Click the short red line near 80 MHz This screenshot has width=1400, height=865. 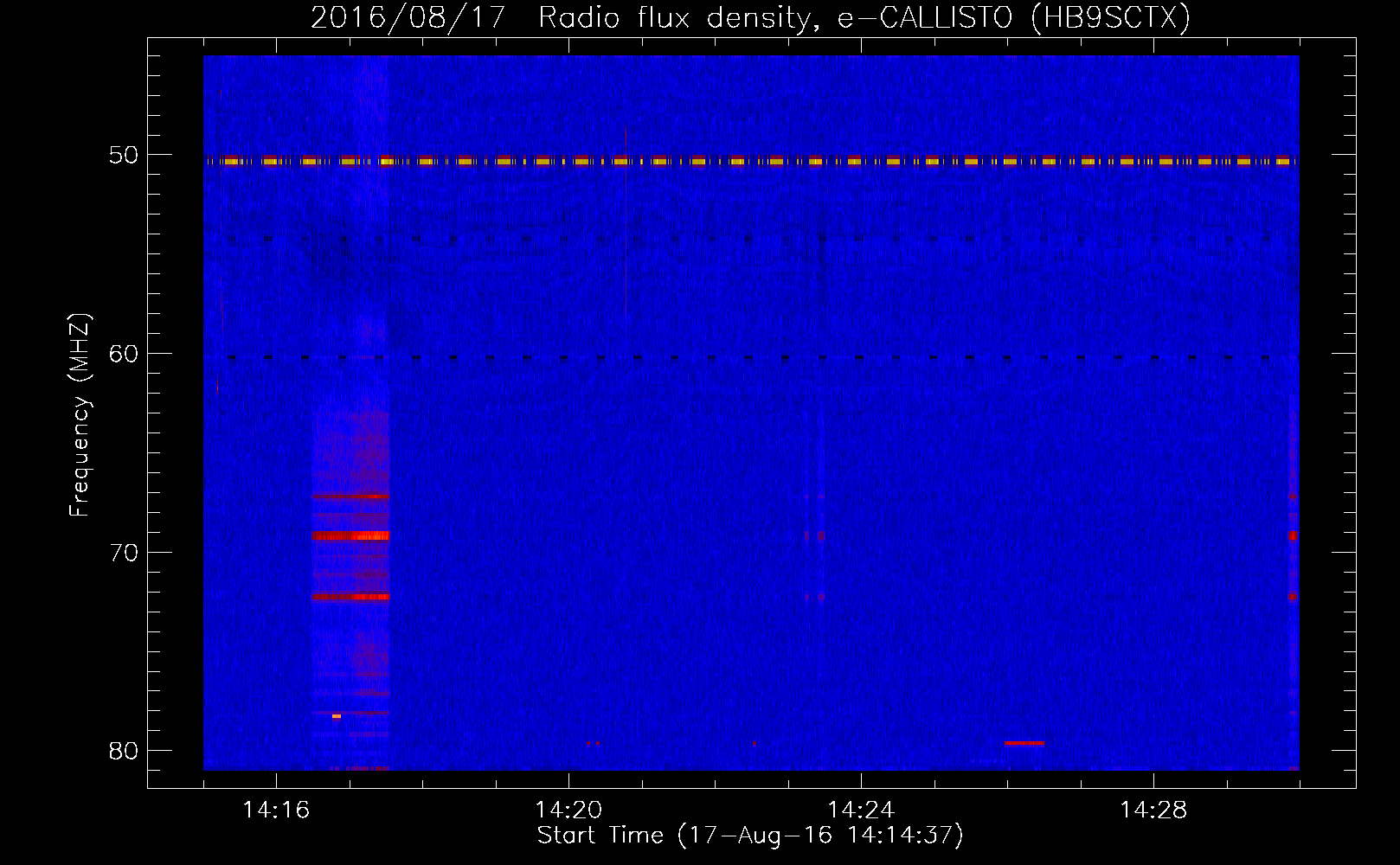coord(1024,743)
